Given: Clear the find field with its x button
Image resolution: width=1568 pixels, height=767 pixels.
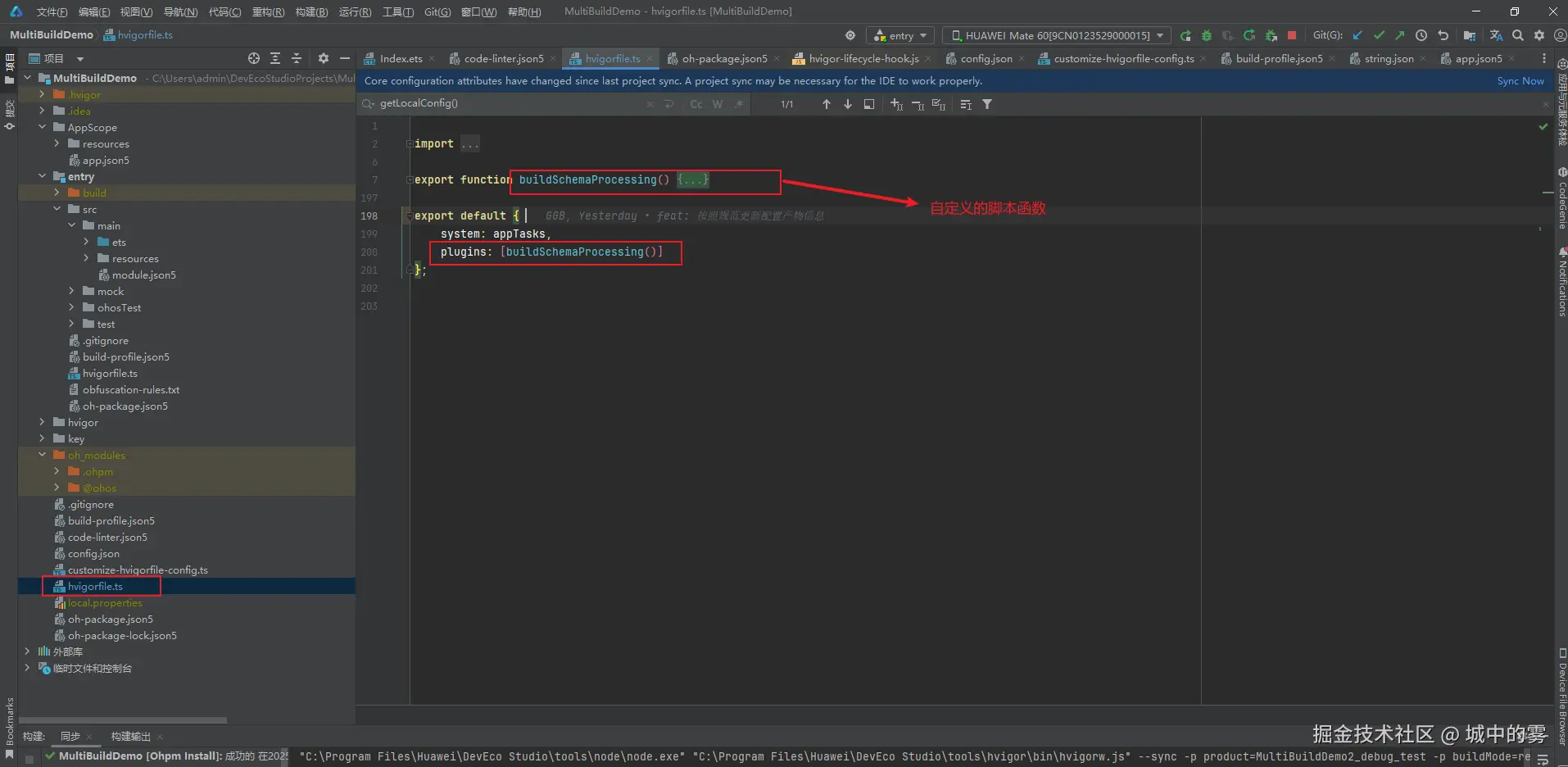Looking at the screenshot, I should [650, 104].
